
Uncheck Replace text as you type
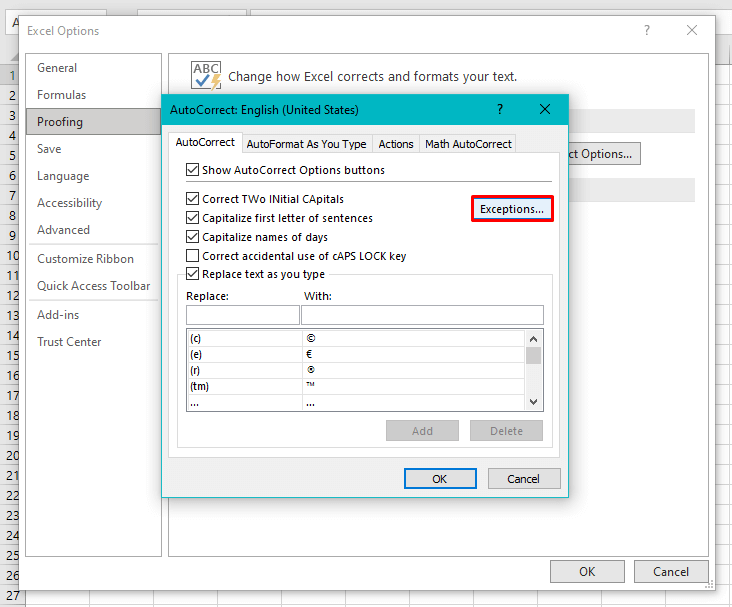193,274
